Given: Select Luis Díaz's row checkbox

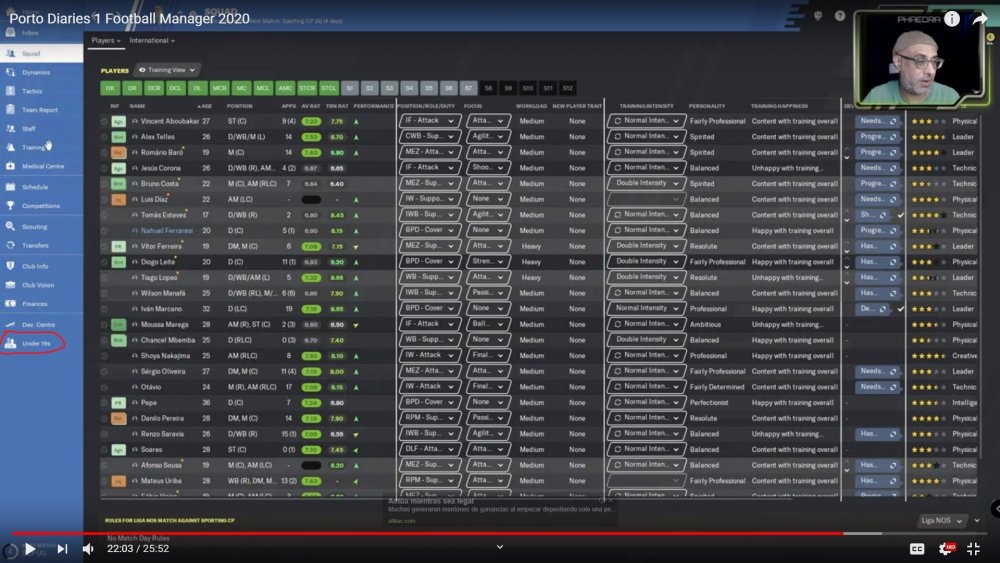Looking at the screenshot, I should pyautogui.click(x=104, y=199).
